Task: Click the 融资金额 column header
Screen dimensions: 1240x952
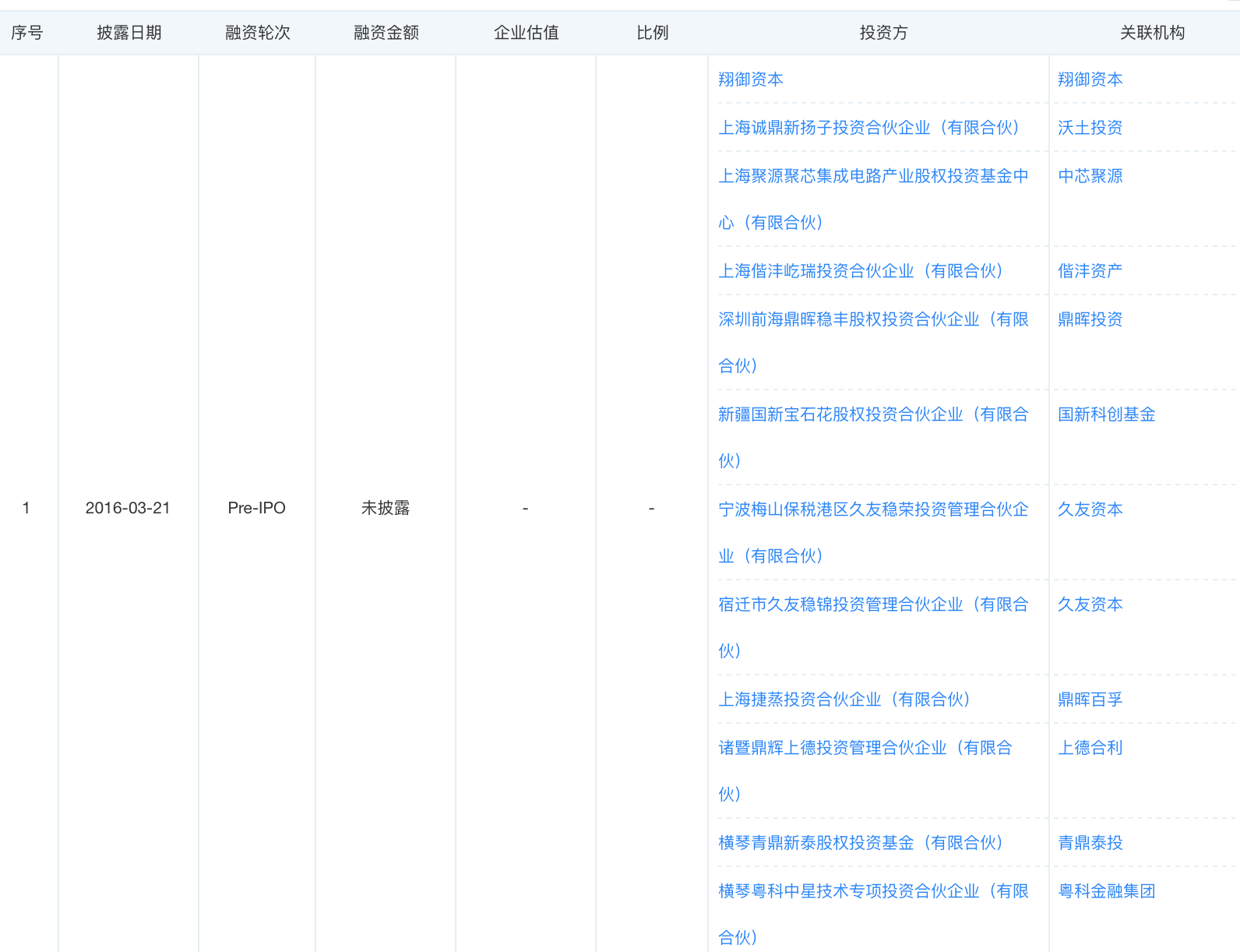Action: tap(386, 33)
